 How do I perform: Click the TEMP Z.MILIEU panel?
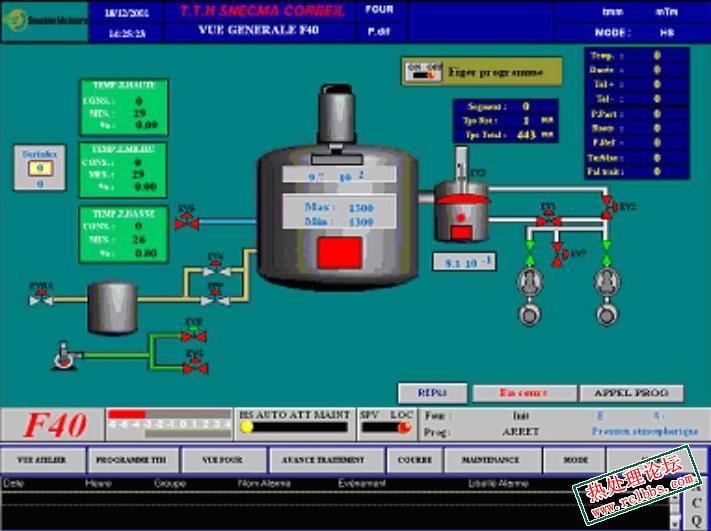tap(123, 170)
